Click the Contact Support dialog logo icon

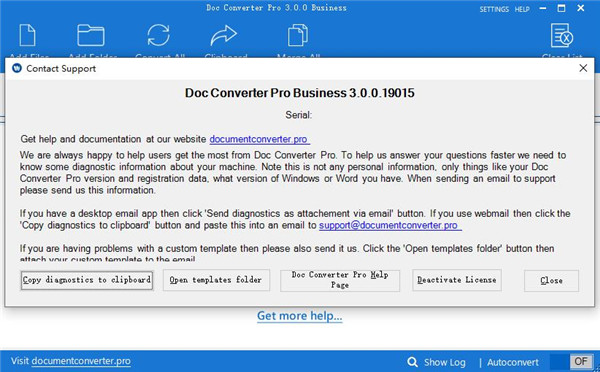pyautogui.click(x=17, y=68)
